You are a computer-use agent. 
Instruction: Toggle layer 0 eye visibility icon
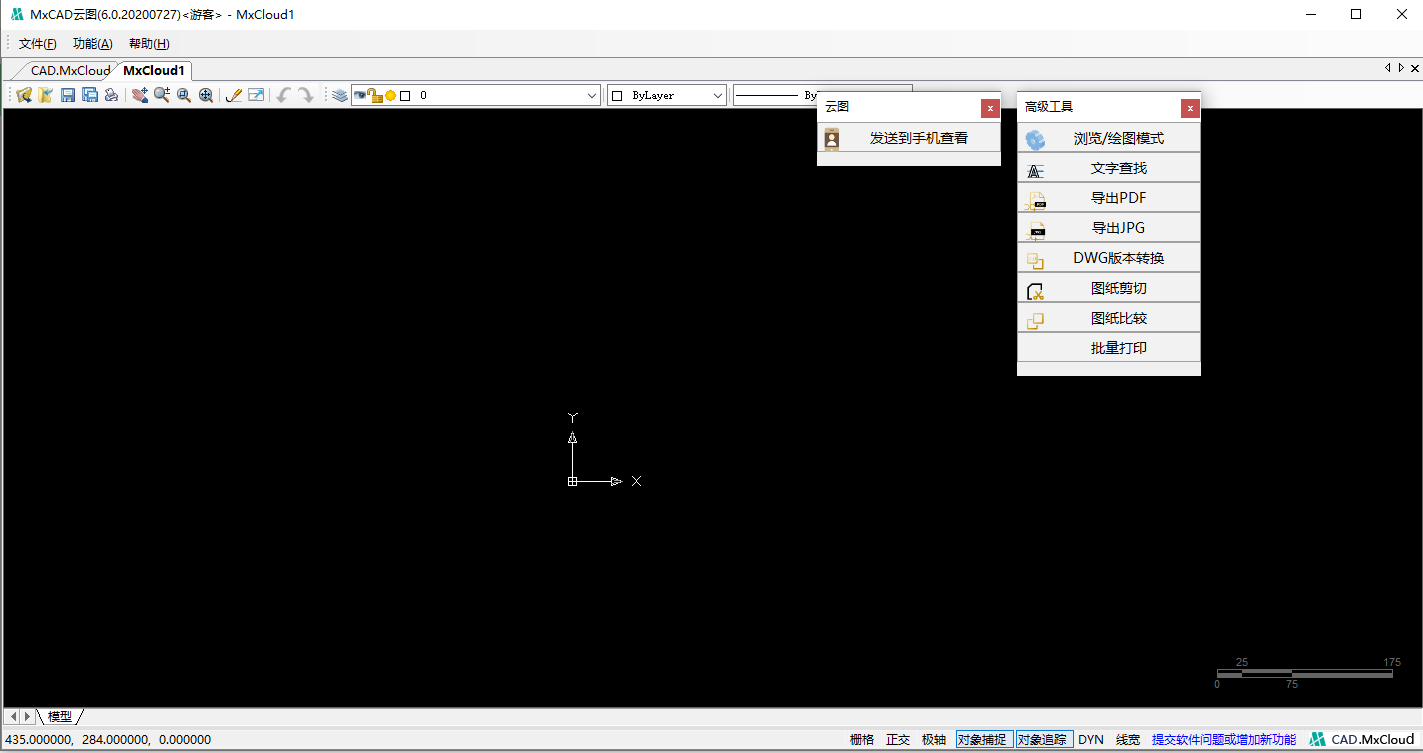[x=360, y=95]
